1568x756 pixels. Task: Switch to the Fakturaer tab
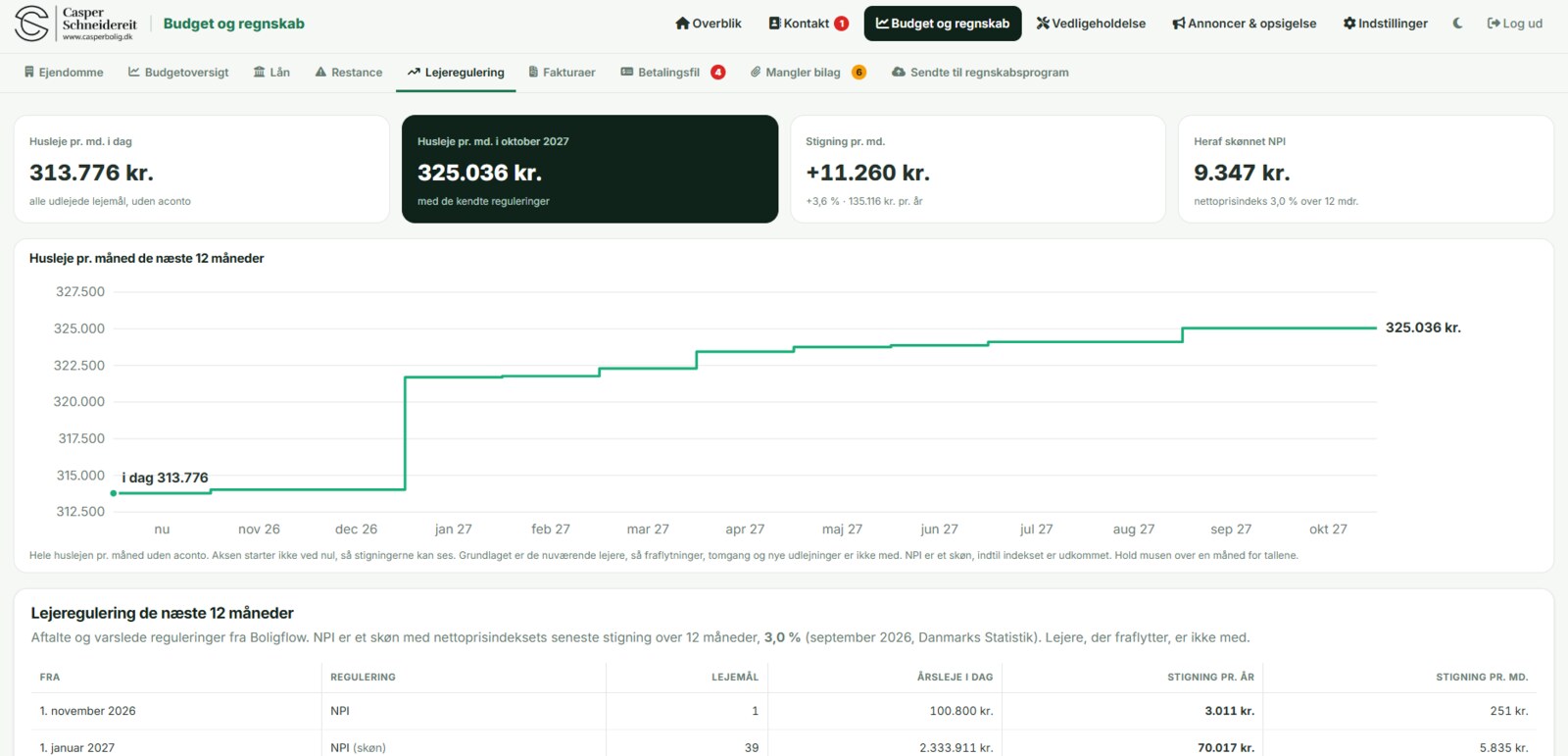[562, 73]
